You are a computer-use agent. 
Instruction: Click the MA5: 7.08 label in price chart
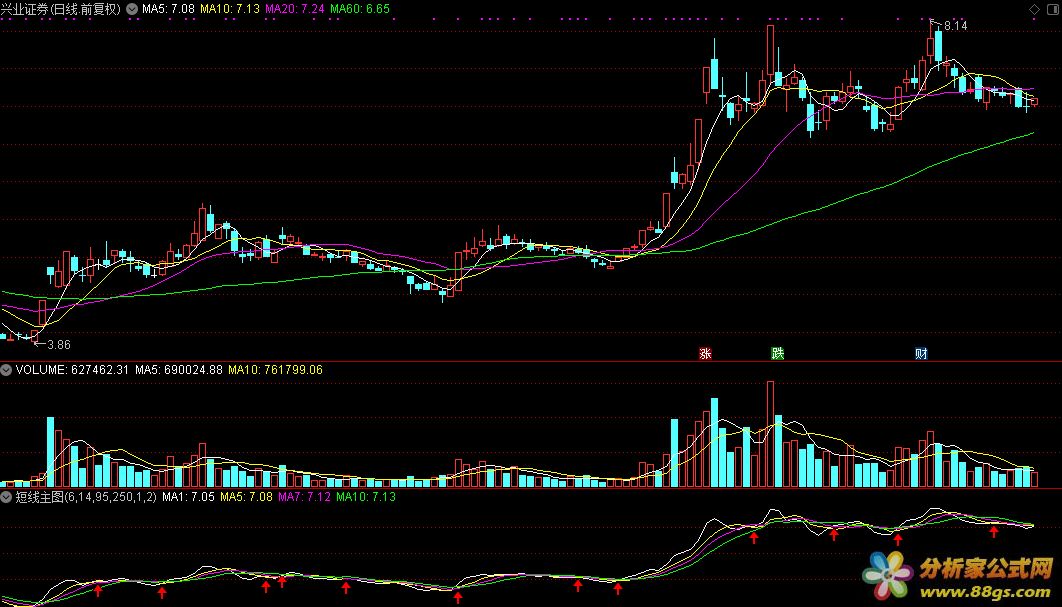pyautogui.click(x=168, y=9)
